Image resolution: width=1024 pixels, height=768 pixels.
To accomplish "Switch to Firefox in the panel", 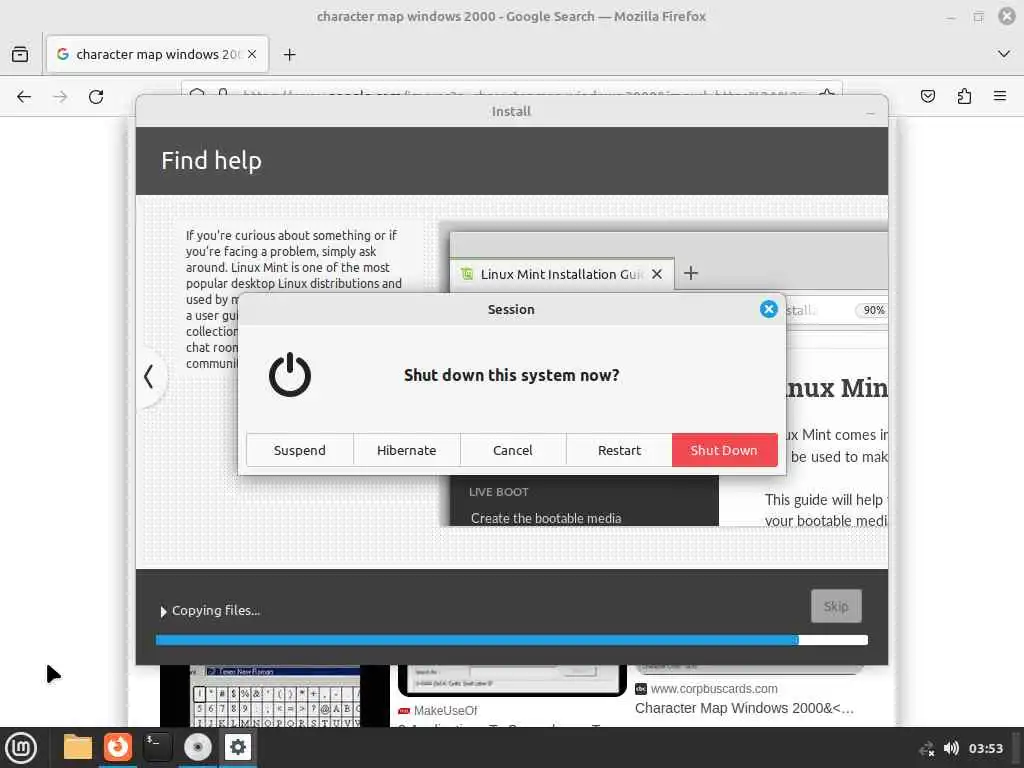I will click(118, 747).
